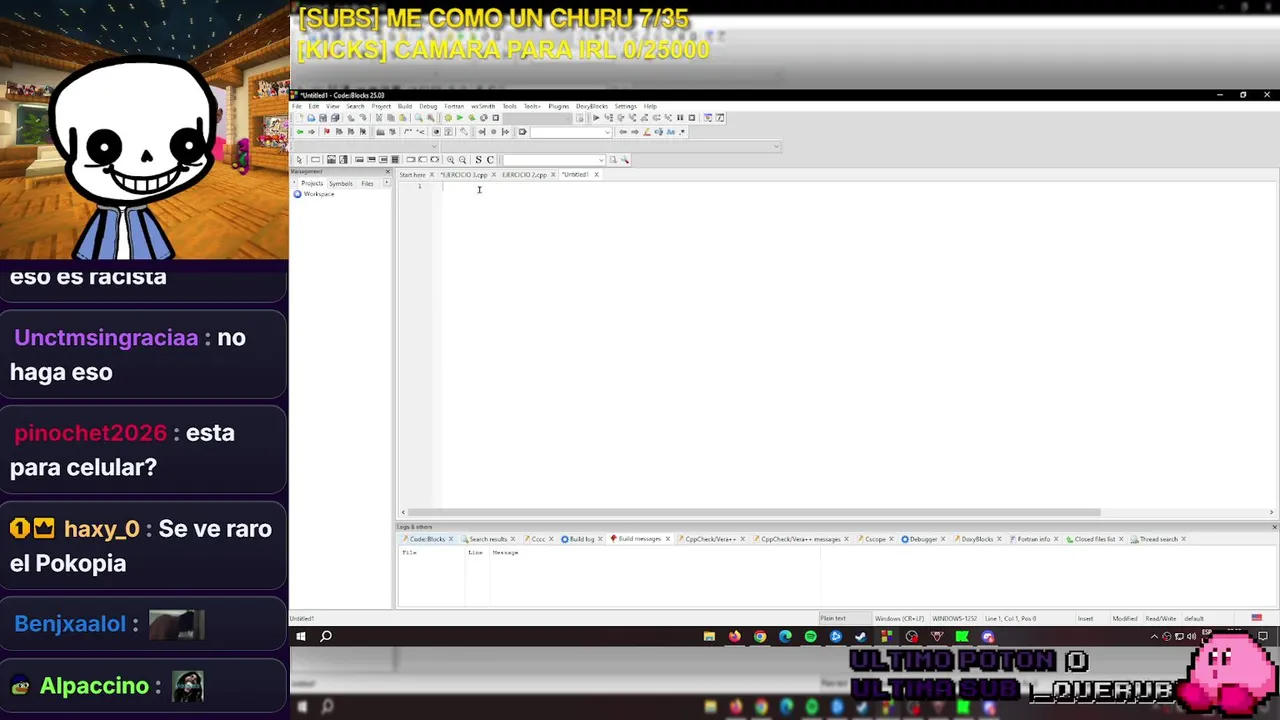Open Spotify from the taskbar
The image size is (1280, 720).
(810, 636)
